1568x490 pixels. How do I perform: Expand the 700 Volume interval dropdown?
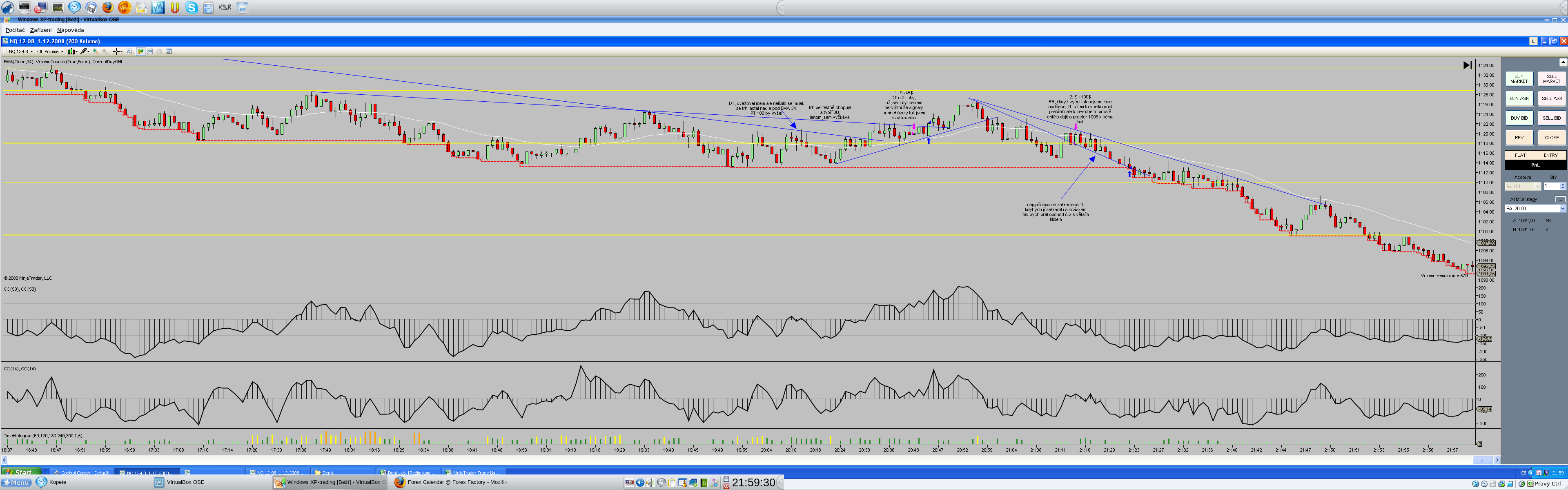point(49,52)
